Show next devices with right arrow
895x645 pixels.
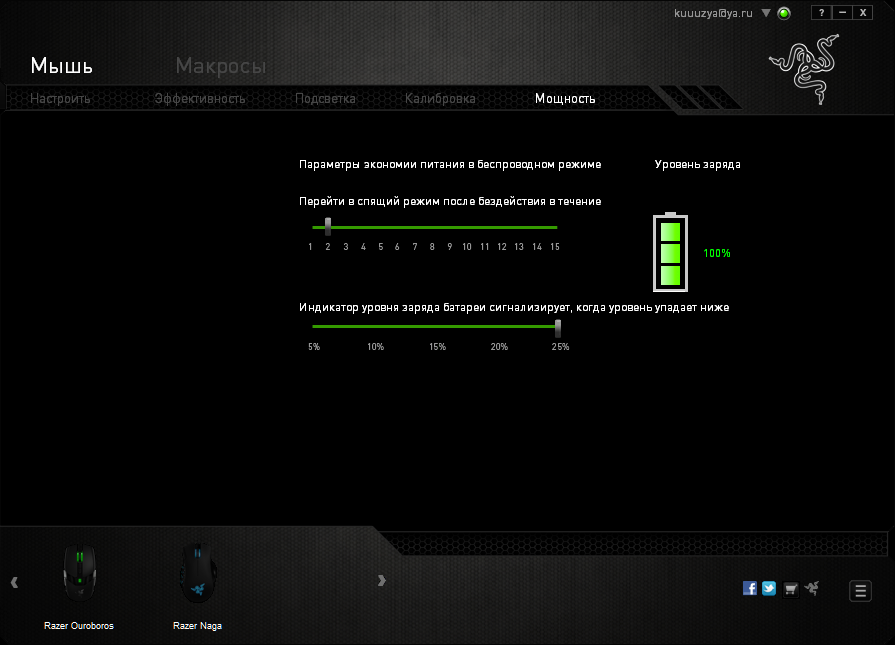click(382, 580)
